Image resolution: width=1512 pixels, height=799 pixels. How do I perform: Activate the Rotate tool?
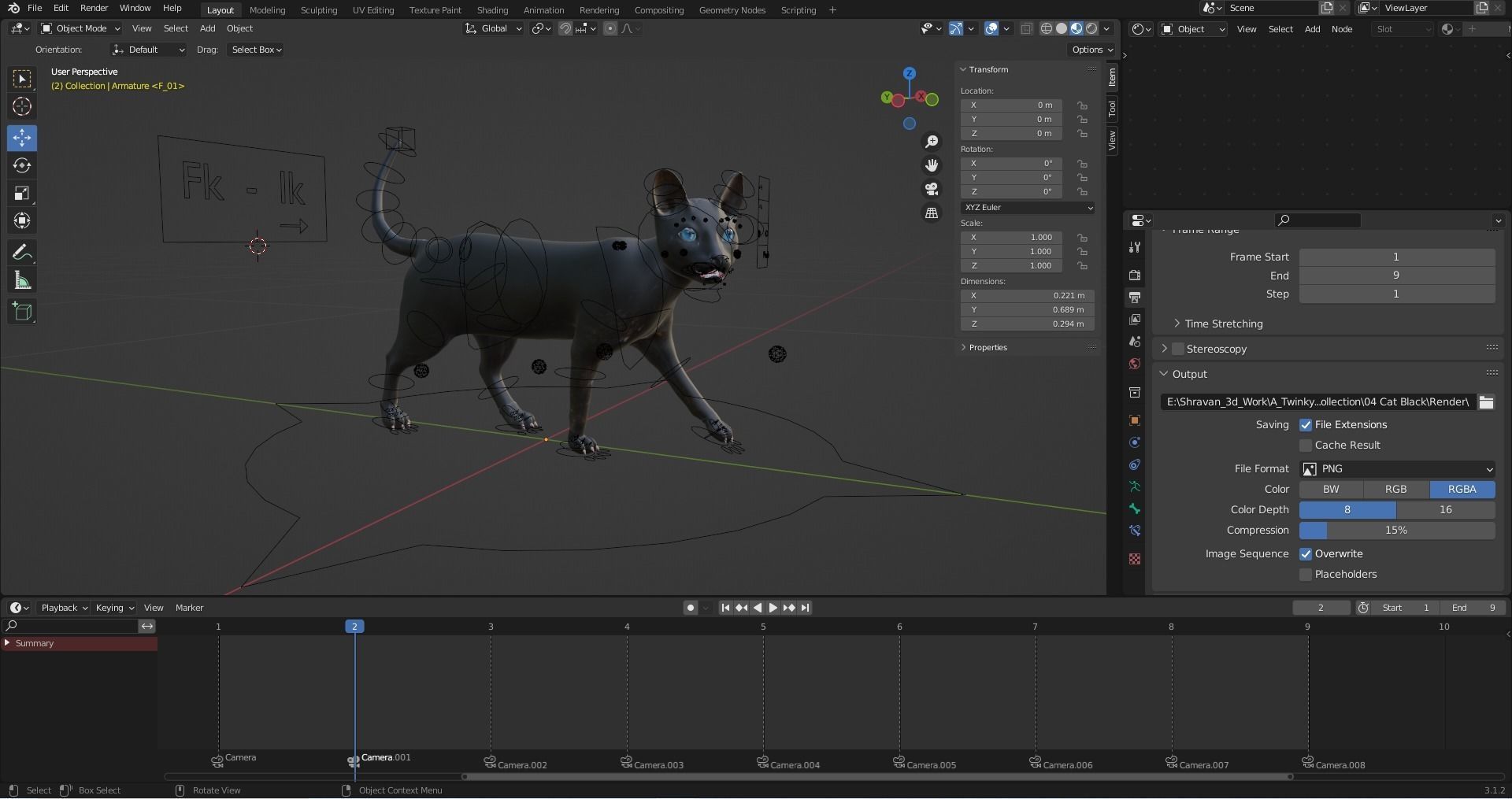pos(22,165)
